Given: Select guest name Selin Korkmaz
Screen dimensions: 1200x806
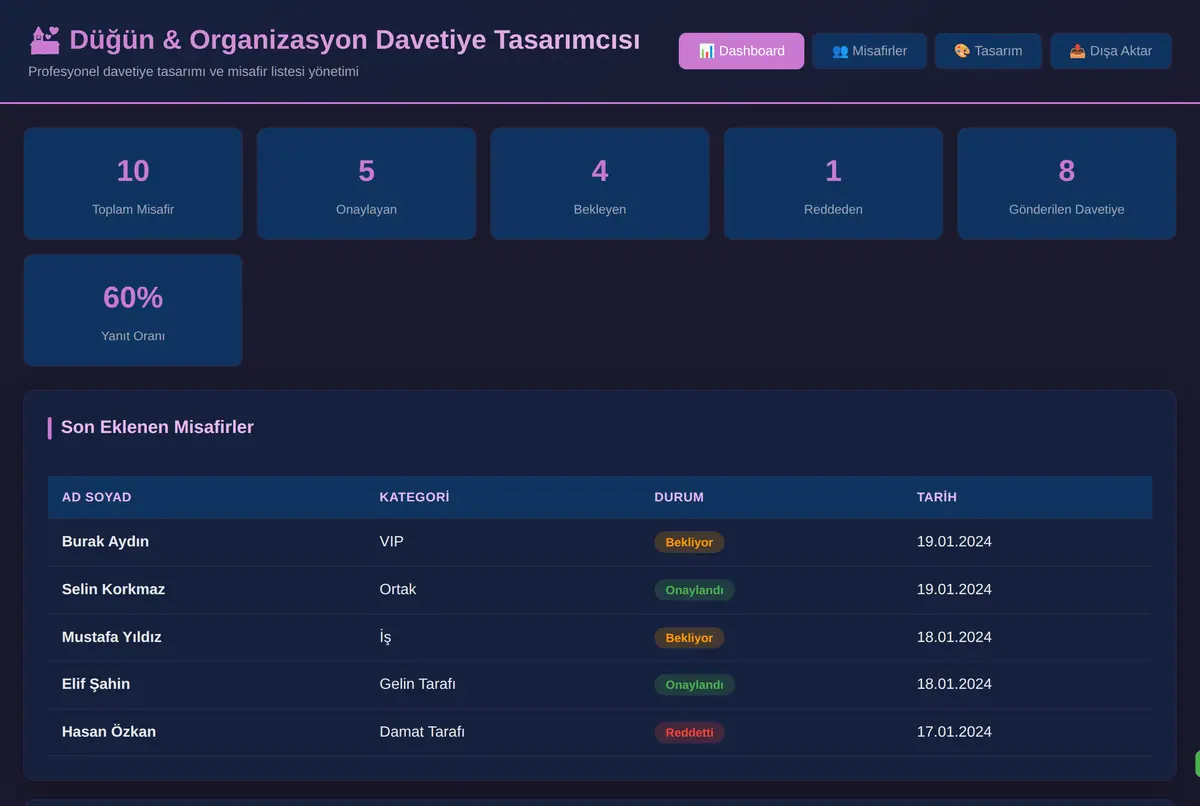Looking at the screenshot, I should coord(113,589).
